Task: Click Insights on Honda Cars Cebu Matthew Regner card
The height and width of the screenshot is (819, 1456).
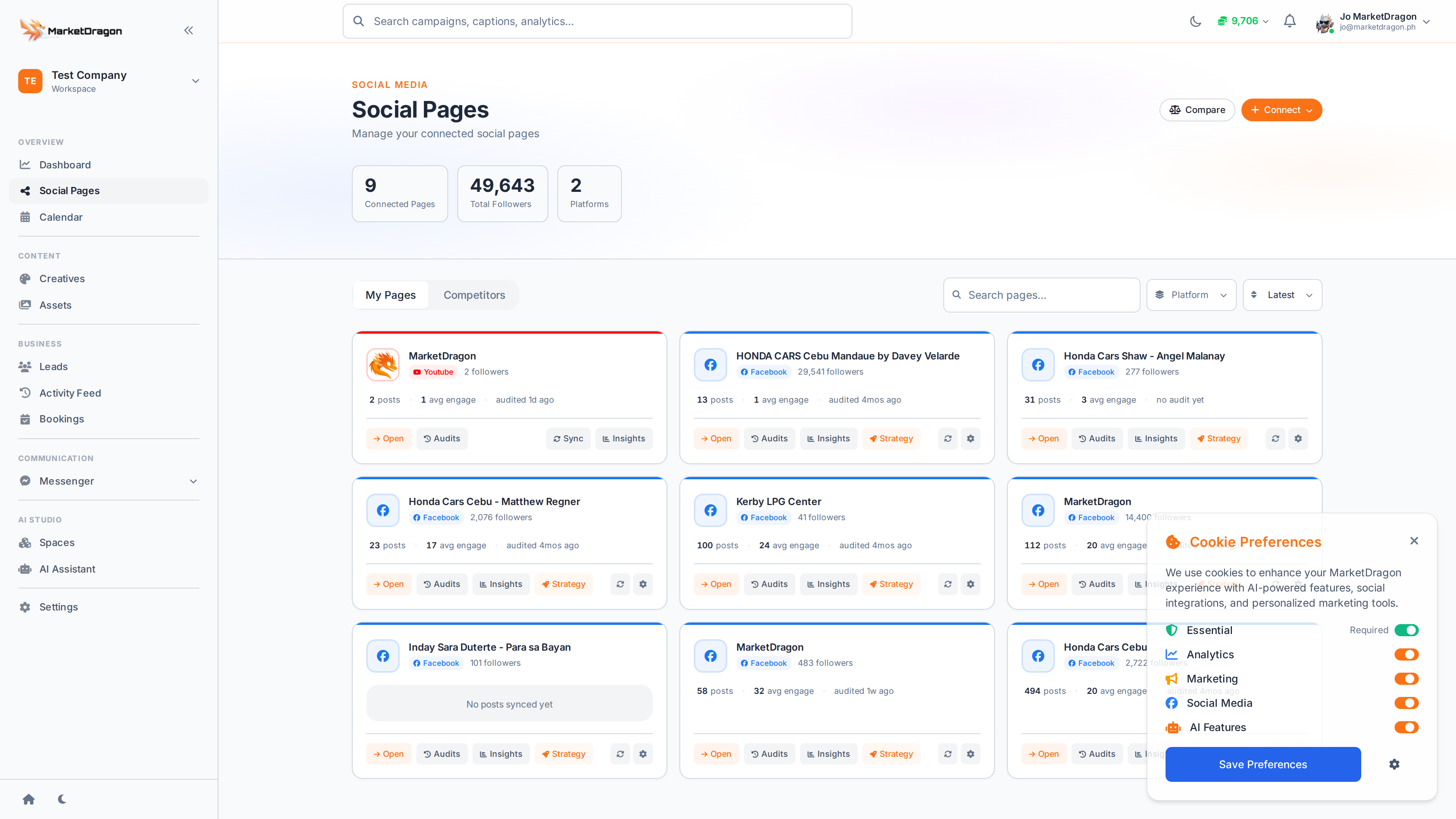Action: (501, 584)
